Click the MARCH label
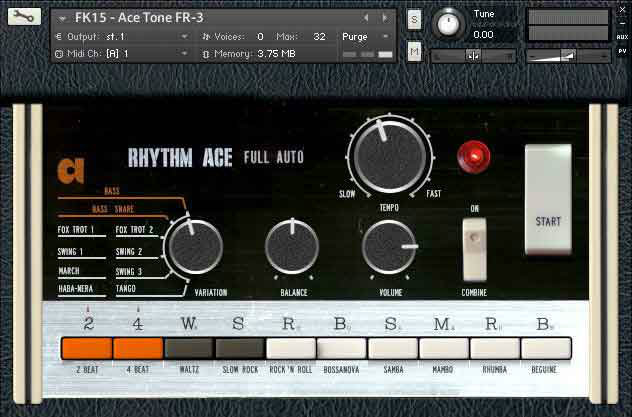Viewport: 632px width, 417px height. 69,271
